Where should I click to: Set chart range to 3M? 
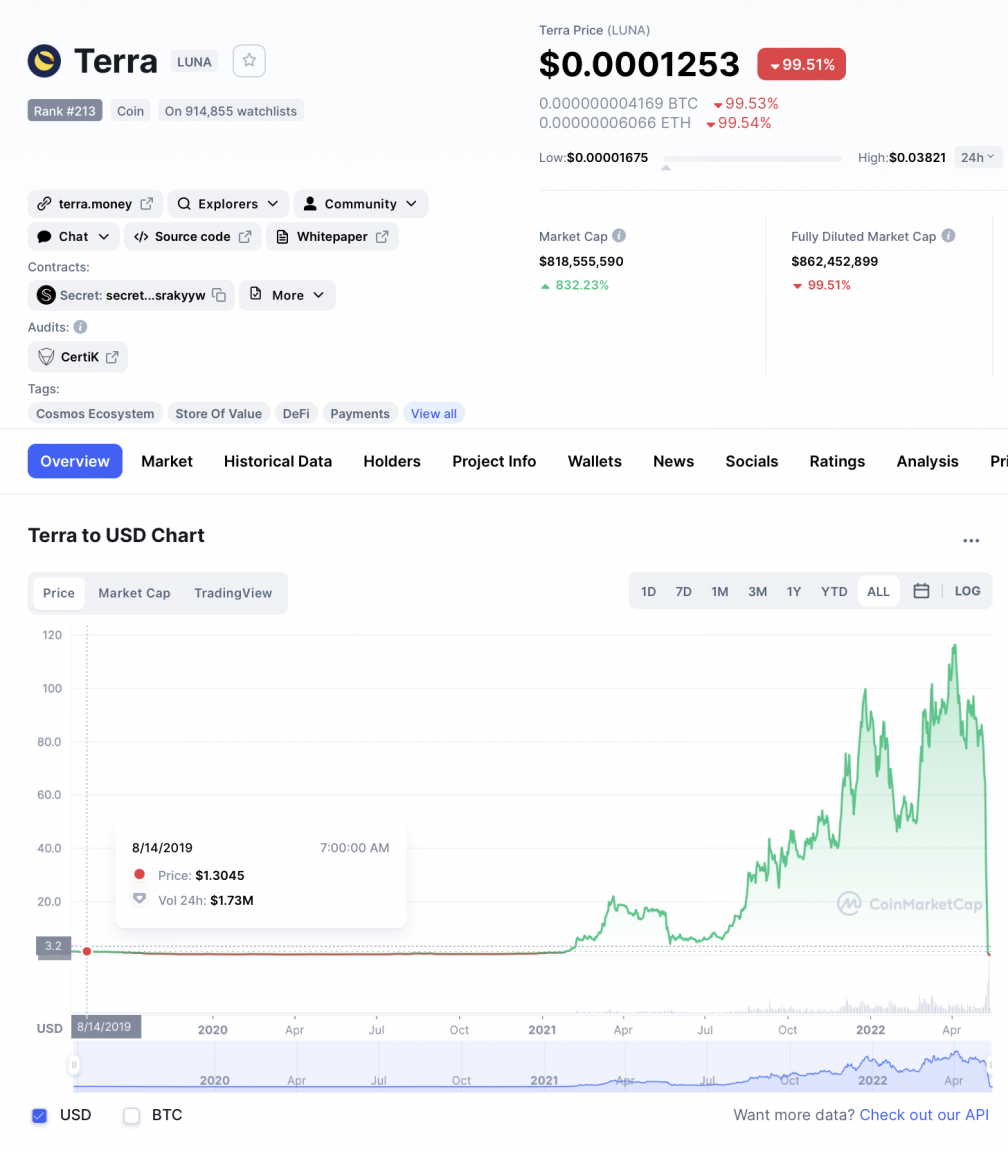pyautogui.click(x=757, y=591)
